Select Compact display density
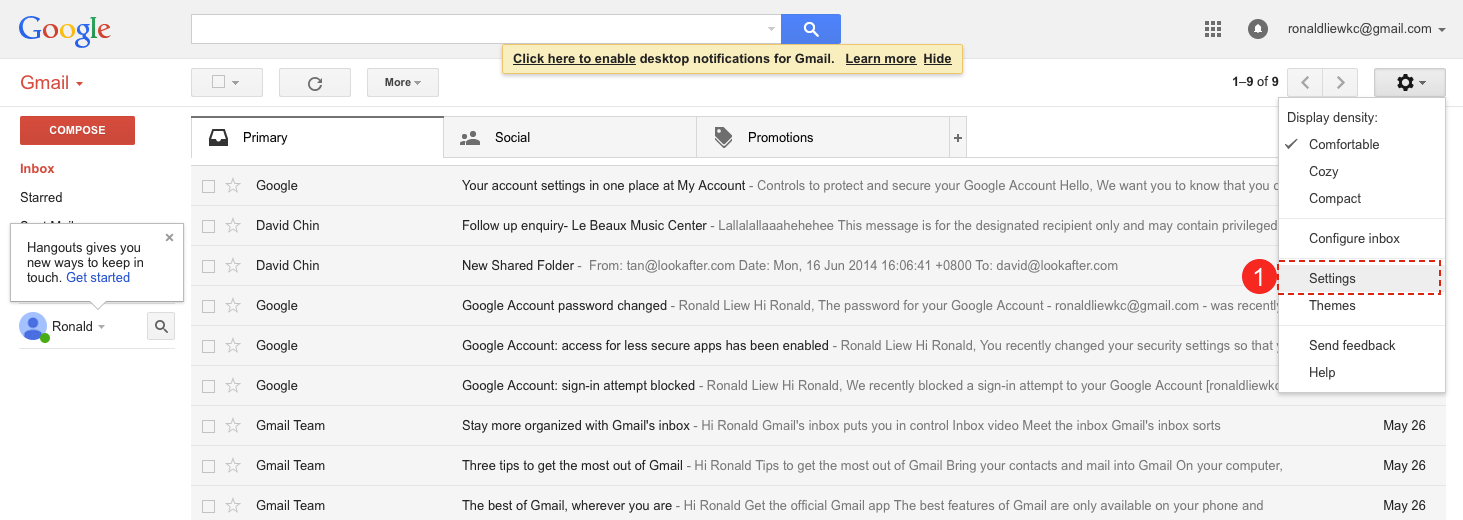Image resolution: width=1463 pixels, height=520 pixels. (x=1361, y=198)
